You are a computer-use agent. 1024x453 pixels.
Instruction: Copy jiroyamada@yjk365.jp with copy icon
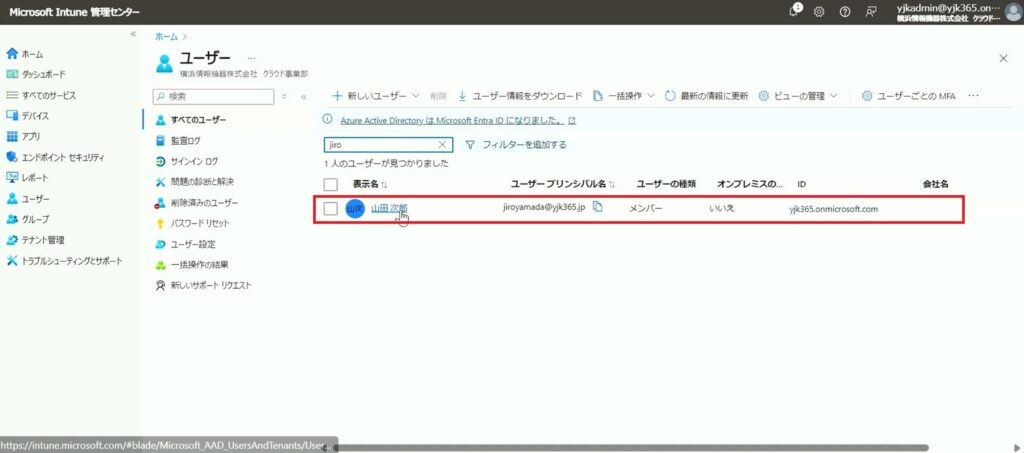(597, 207)
